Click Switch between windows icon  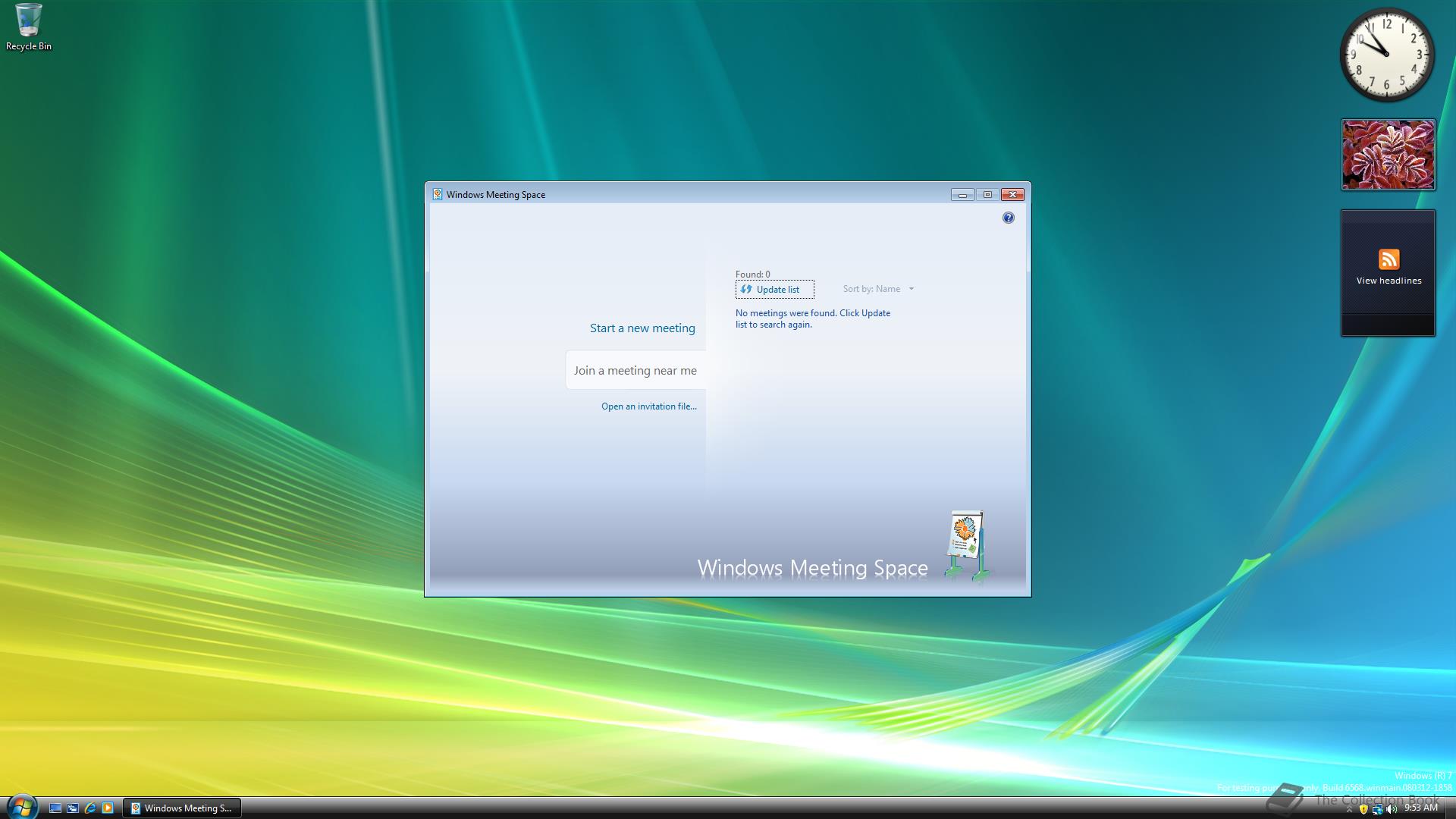[x=73, y=808]
